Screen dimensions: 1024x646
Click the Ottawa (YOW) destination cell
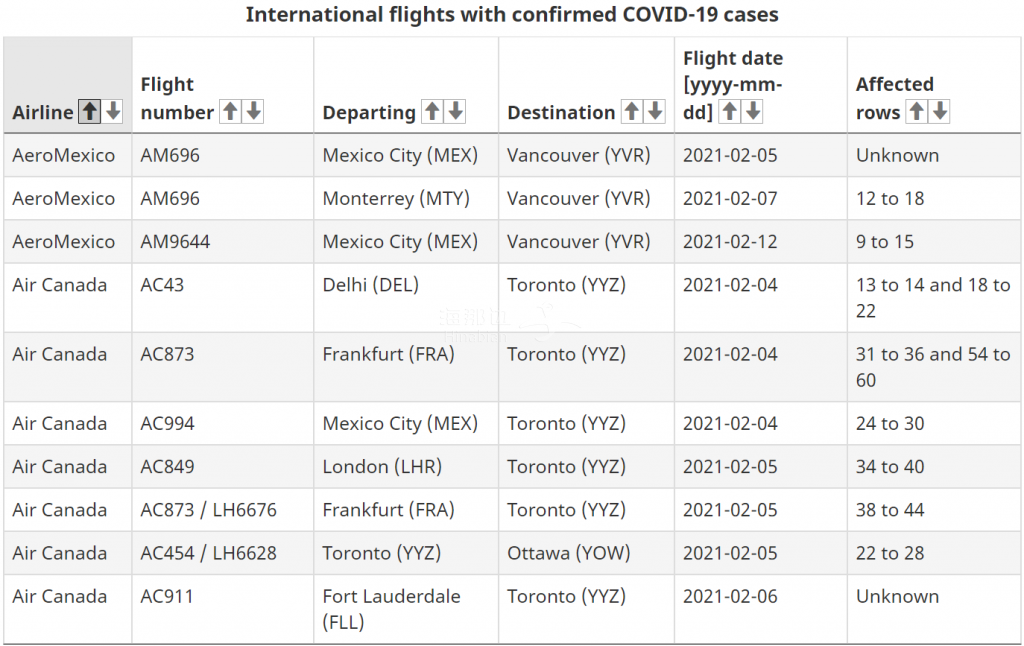coord(586,553)
